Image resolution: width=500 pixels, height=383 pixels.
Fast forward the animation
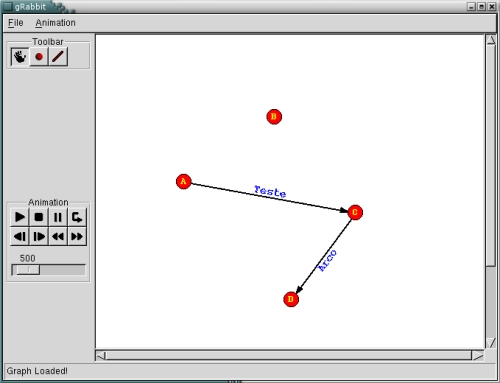77,237
